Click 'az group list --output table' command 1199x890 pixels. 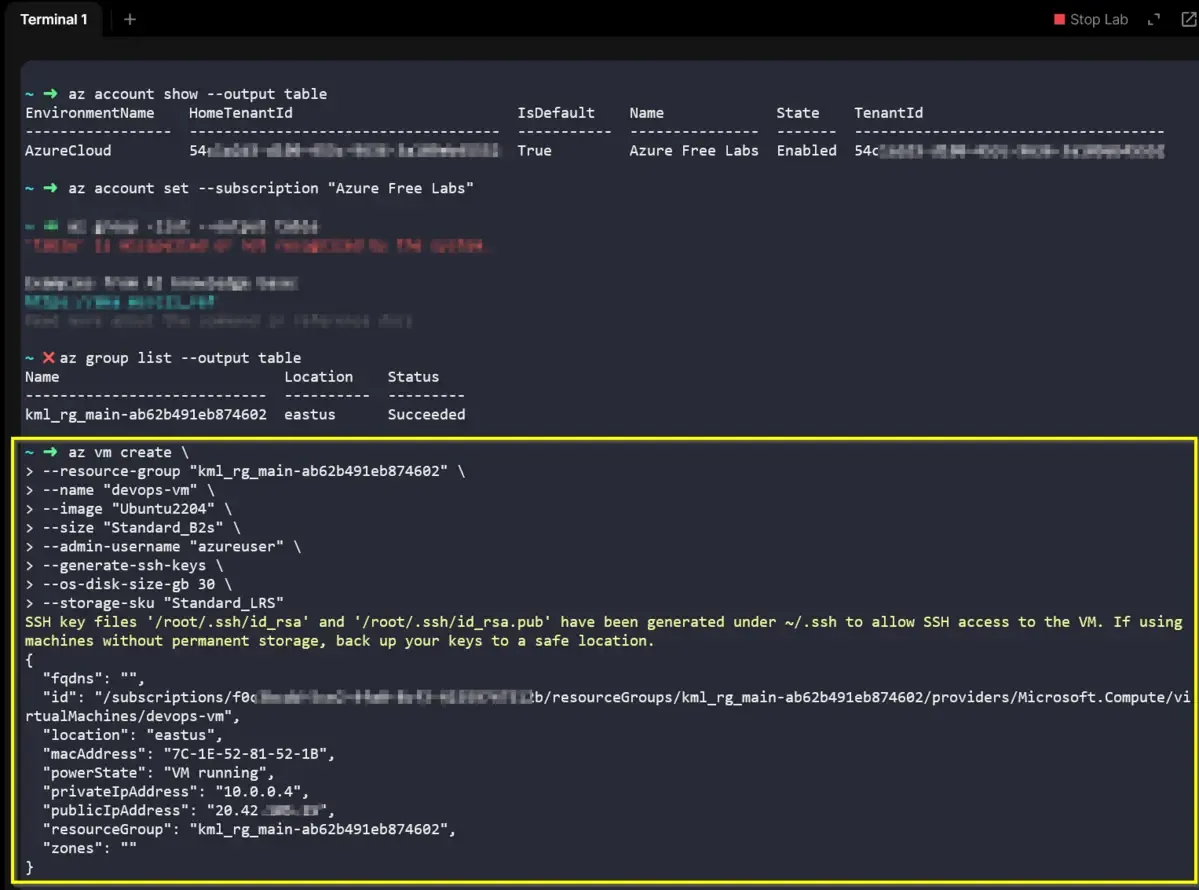coord(180,358)
